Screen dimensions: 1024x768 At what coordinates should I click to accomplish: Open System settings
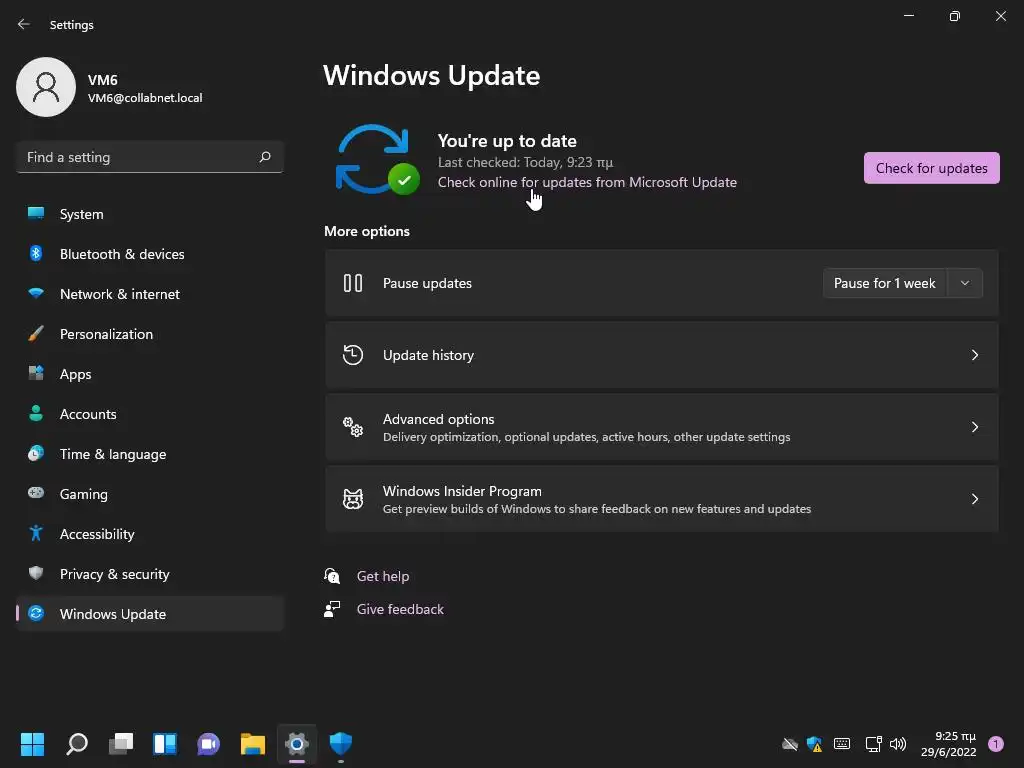point(150,214)
